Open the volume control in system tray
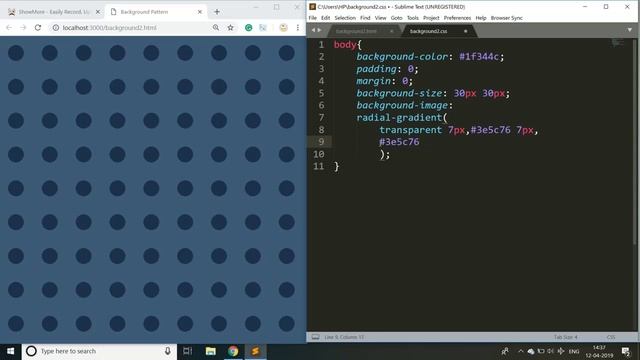640x360 pixels. coord(551,351)
